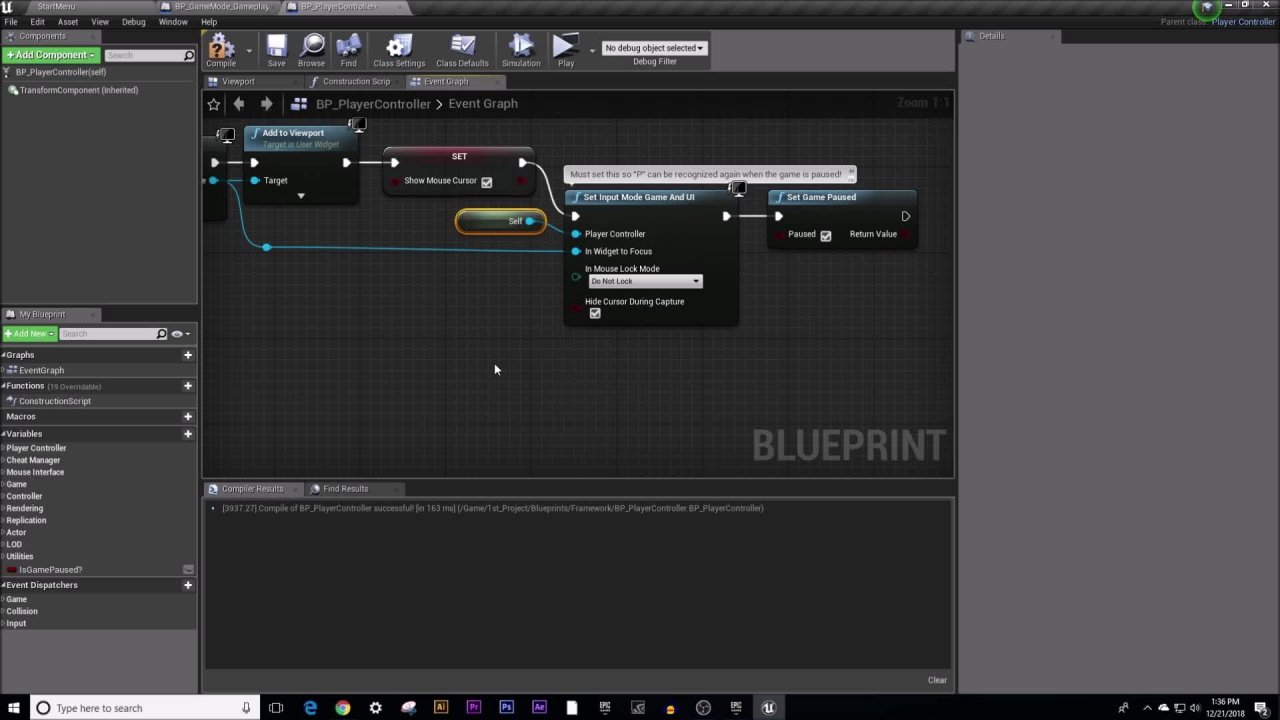Save the blueprint with the Save icon
Viewport: 1280px width, 720px height.
(276, 50)
